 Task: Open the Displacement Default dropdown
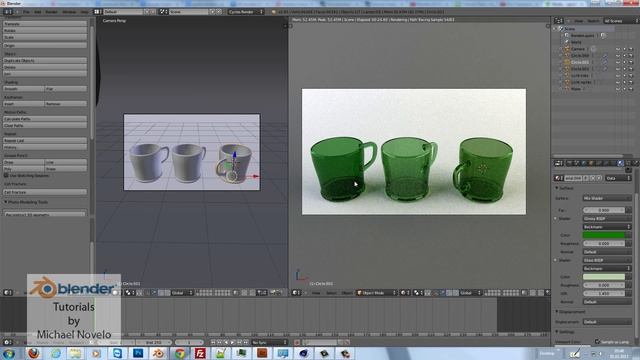[x=607, y=322]
